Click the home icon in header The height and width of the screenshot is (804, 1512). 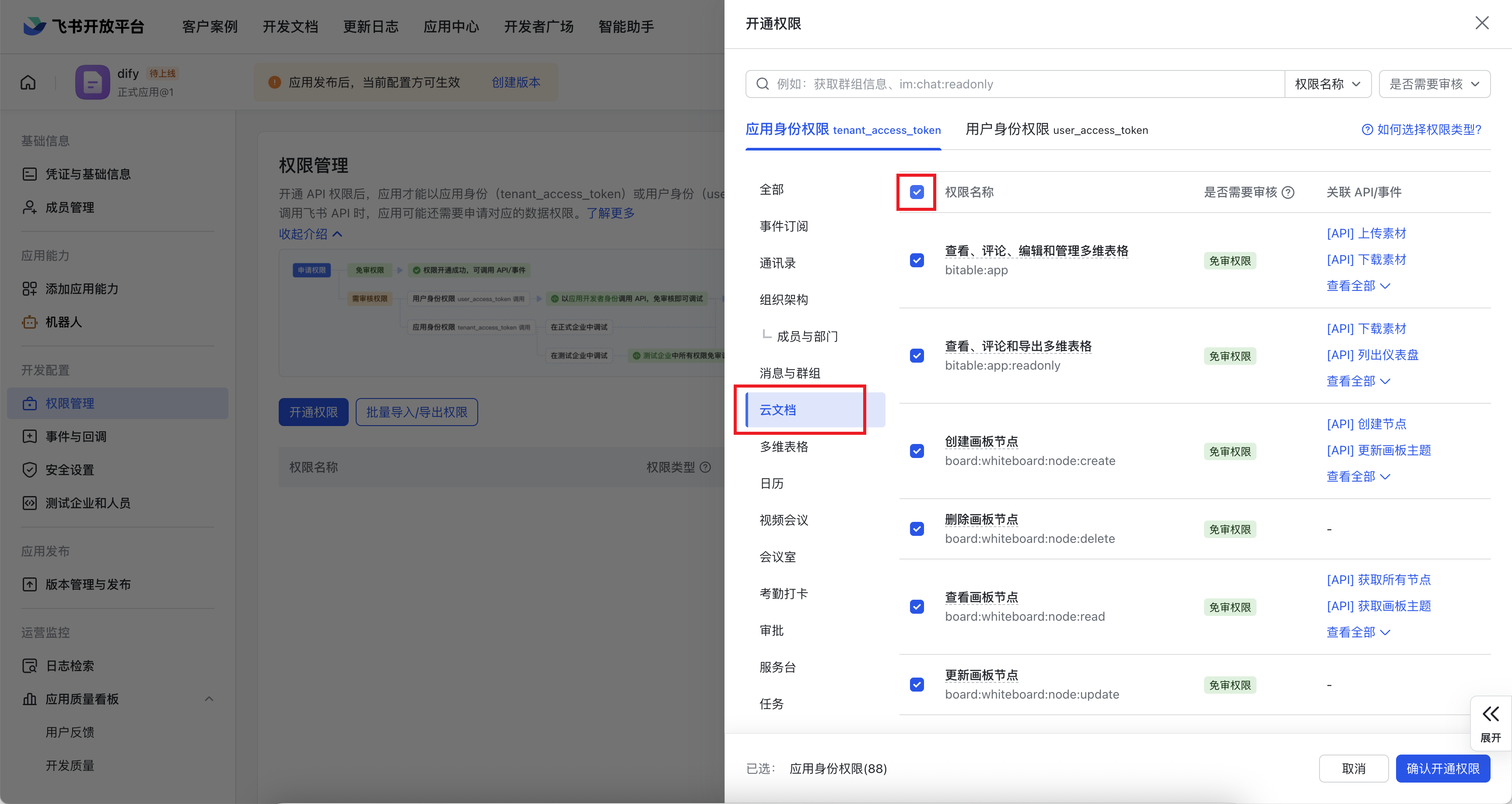[28, 83]
